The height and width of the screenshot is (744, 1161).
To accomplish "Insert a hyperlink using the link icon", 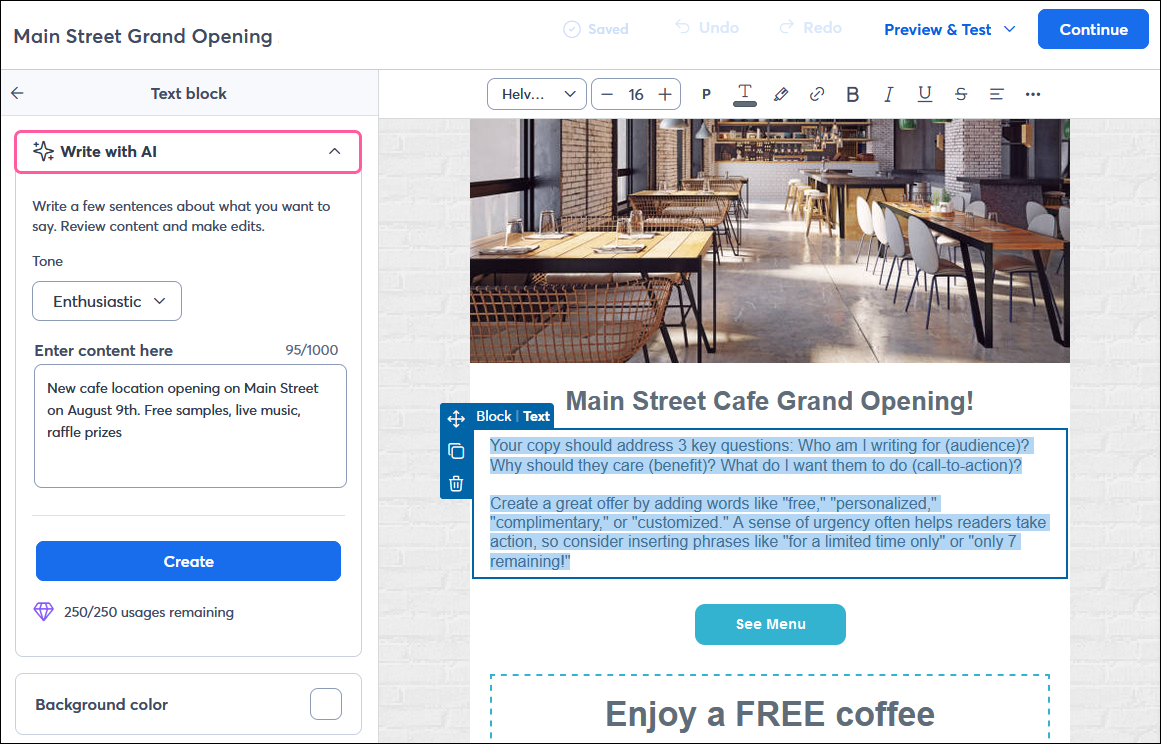I will click(x=817, y=93).
